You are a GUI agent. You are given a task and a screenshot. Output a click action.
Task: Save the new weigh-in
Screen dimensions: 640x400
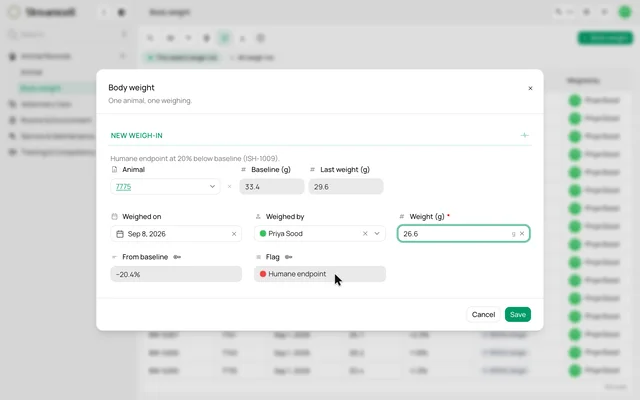point(518,314)
